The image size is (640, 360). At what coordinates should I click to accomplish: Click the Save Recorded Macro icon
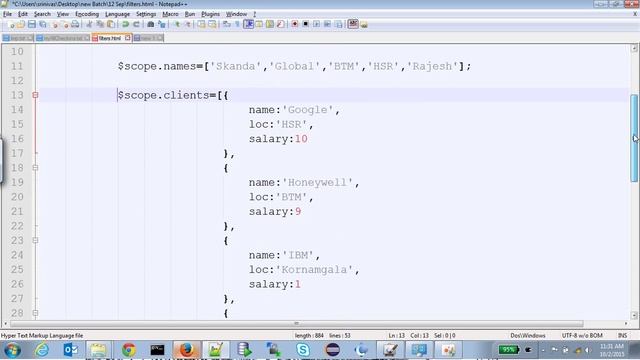(338, 24)
